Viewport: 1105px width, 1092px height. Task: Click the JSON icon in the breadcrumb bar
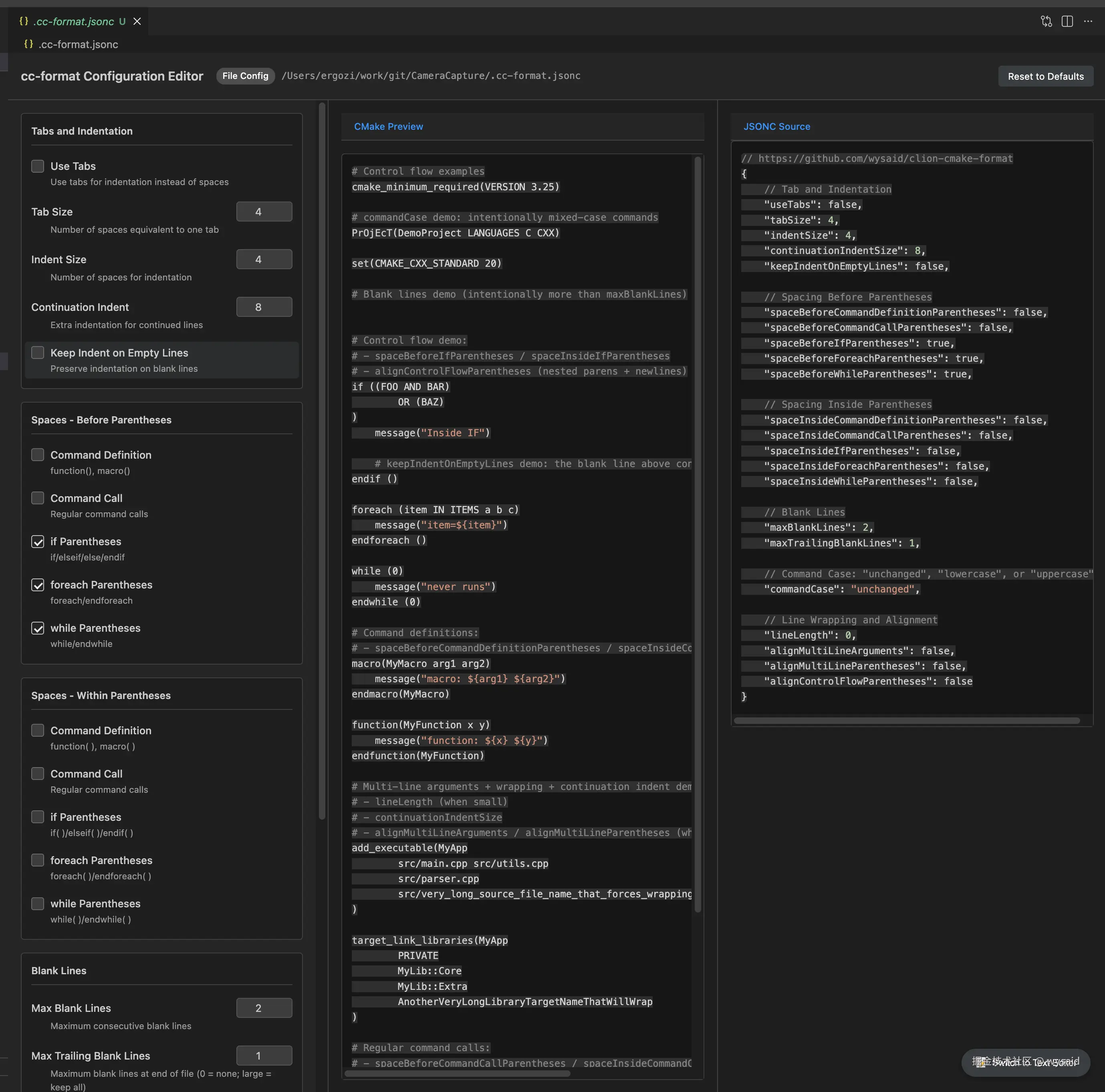pyautogui.click(x=28, y=44)
